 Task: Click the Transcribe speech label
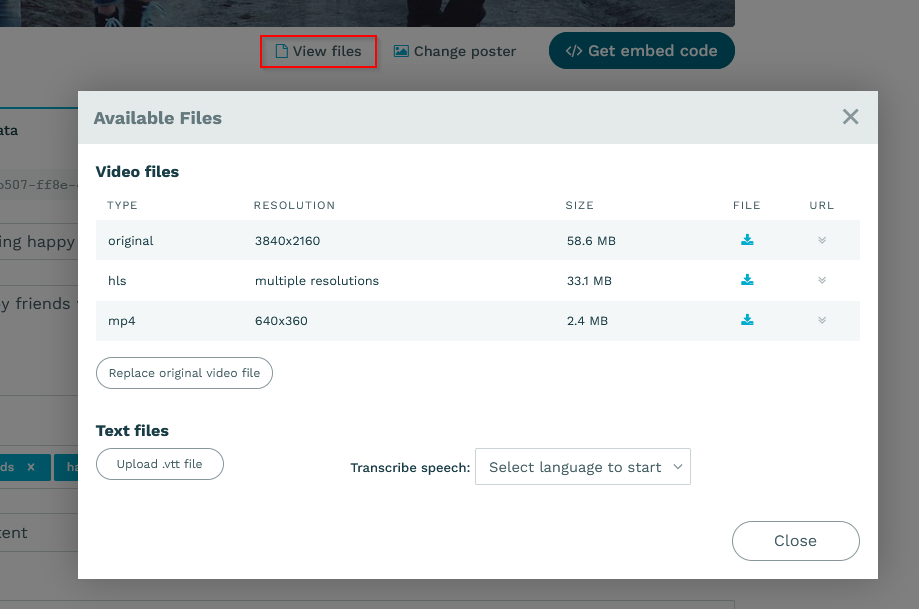pos(410,468)
